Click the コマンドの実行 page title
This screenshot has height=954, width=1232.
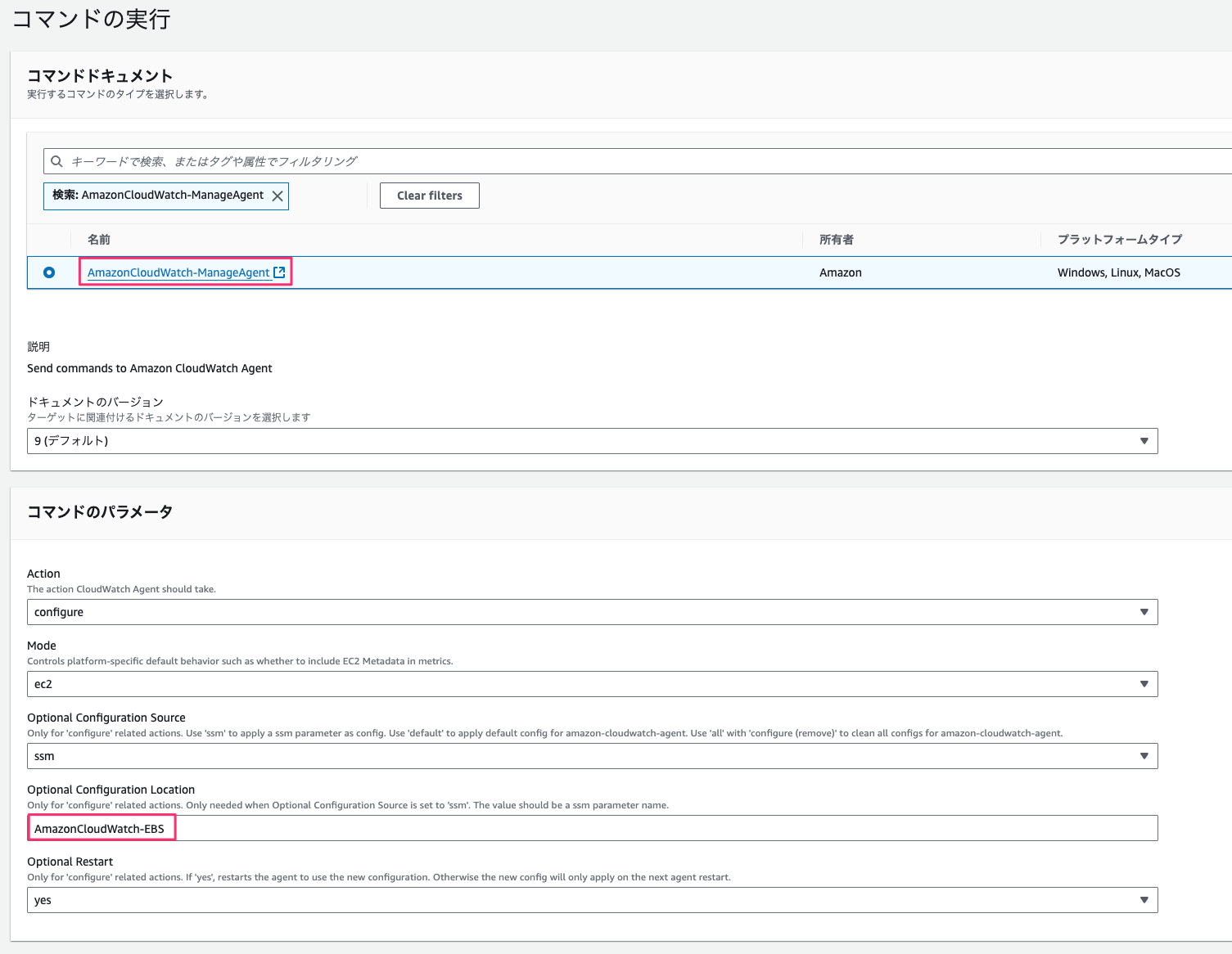tap(91, 19)
